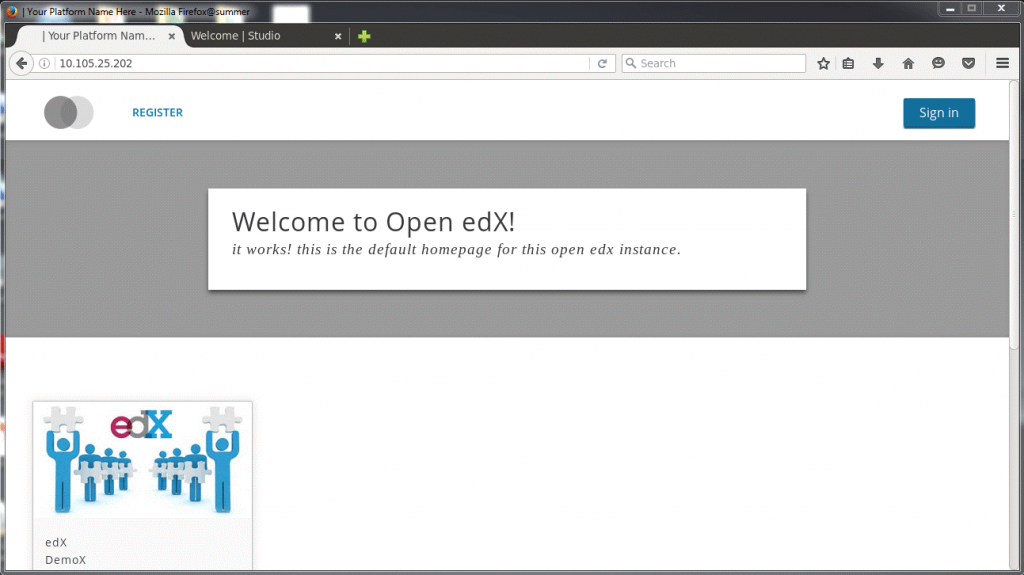Click the Firefox icon in title bar
Viewport: 1024px width, 575px height.
coord(12,11)
